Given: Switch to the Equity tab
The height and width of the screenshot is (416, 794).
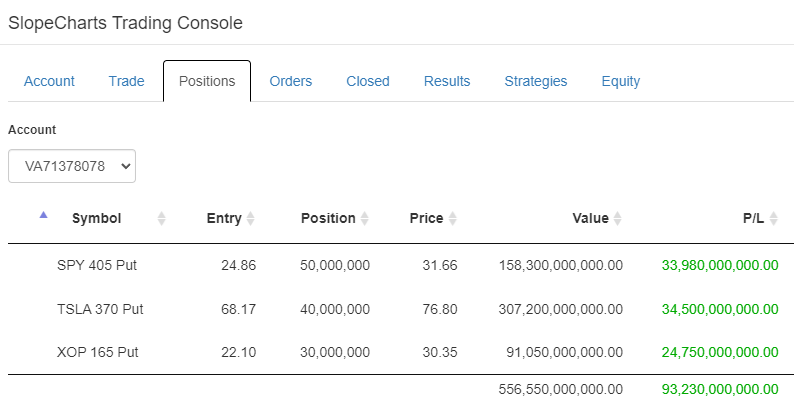Looking at the screenshot, I should (x=621, y=81).
